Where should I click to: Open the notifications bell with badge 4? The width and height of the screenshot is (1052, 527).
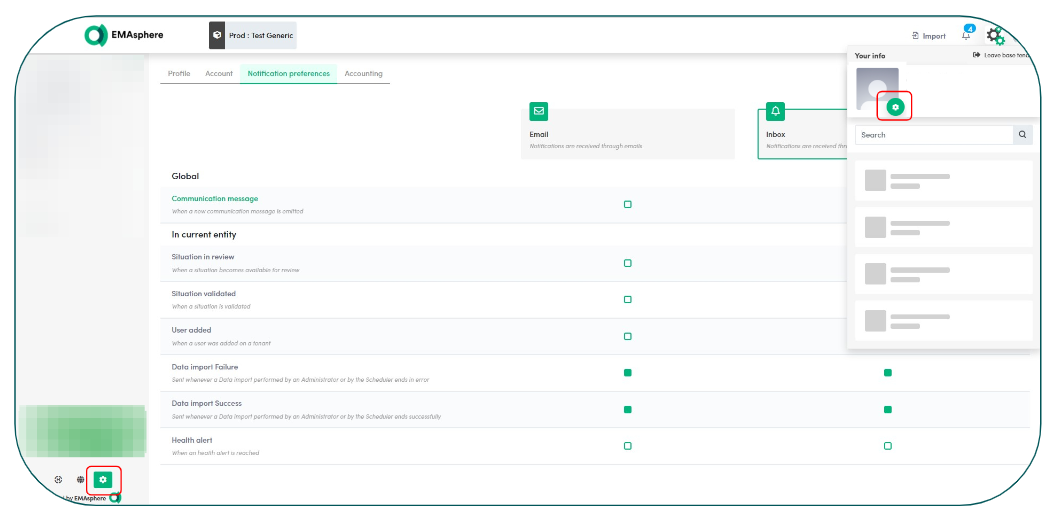click(x=966, y=35)
